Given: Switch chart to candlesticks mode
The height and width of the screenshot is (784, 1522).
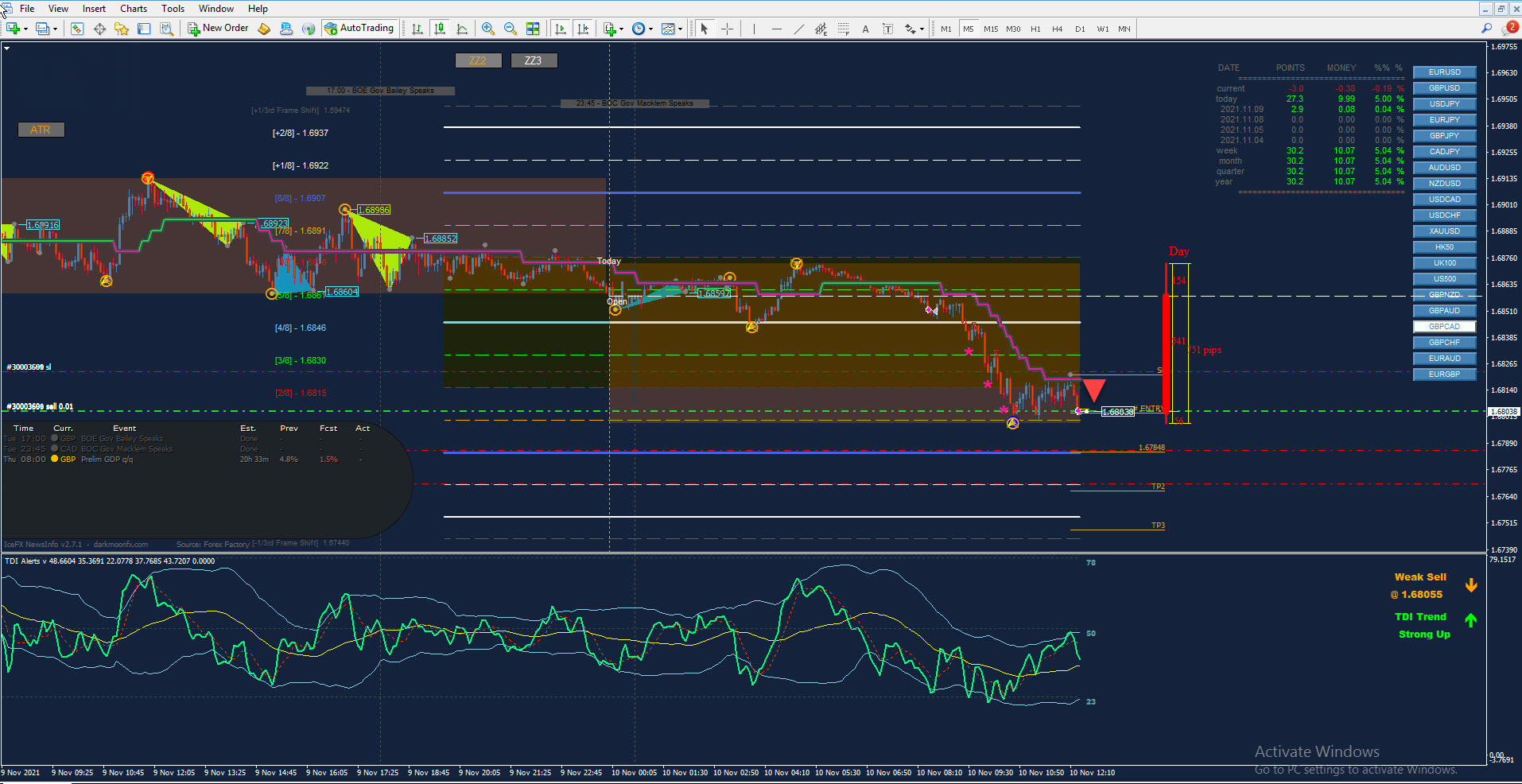Looking at the screenshot, I should (x=440, y=29).
